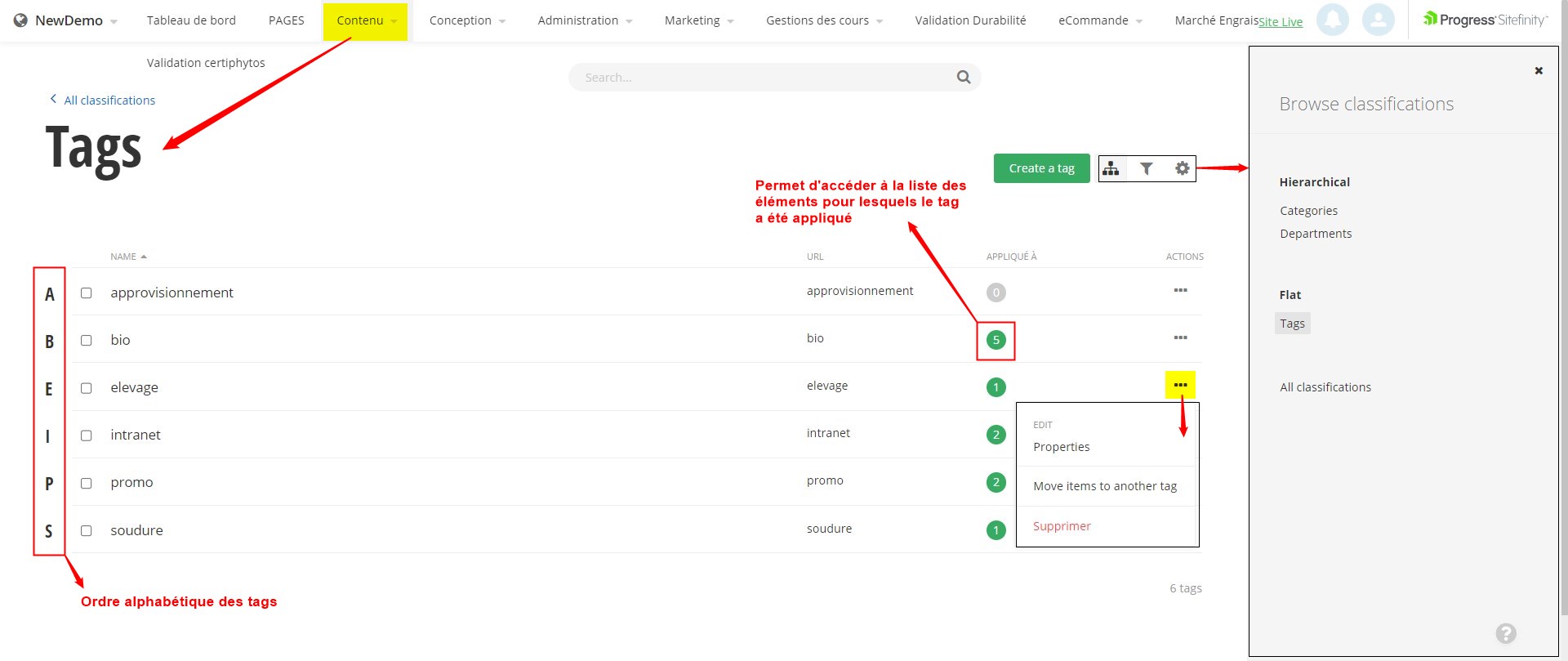
Task: Select Move items to another tag
Action: tap(1104, 486)
